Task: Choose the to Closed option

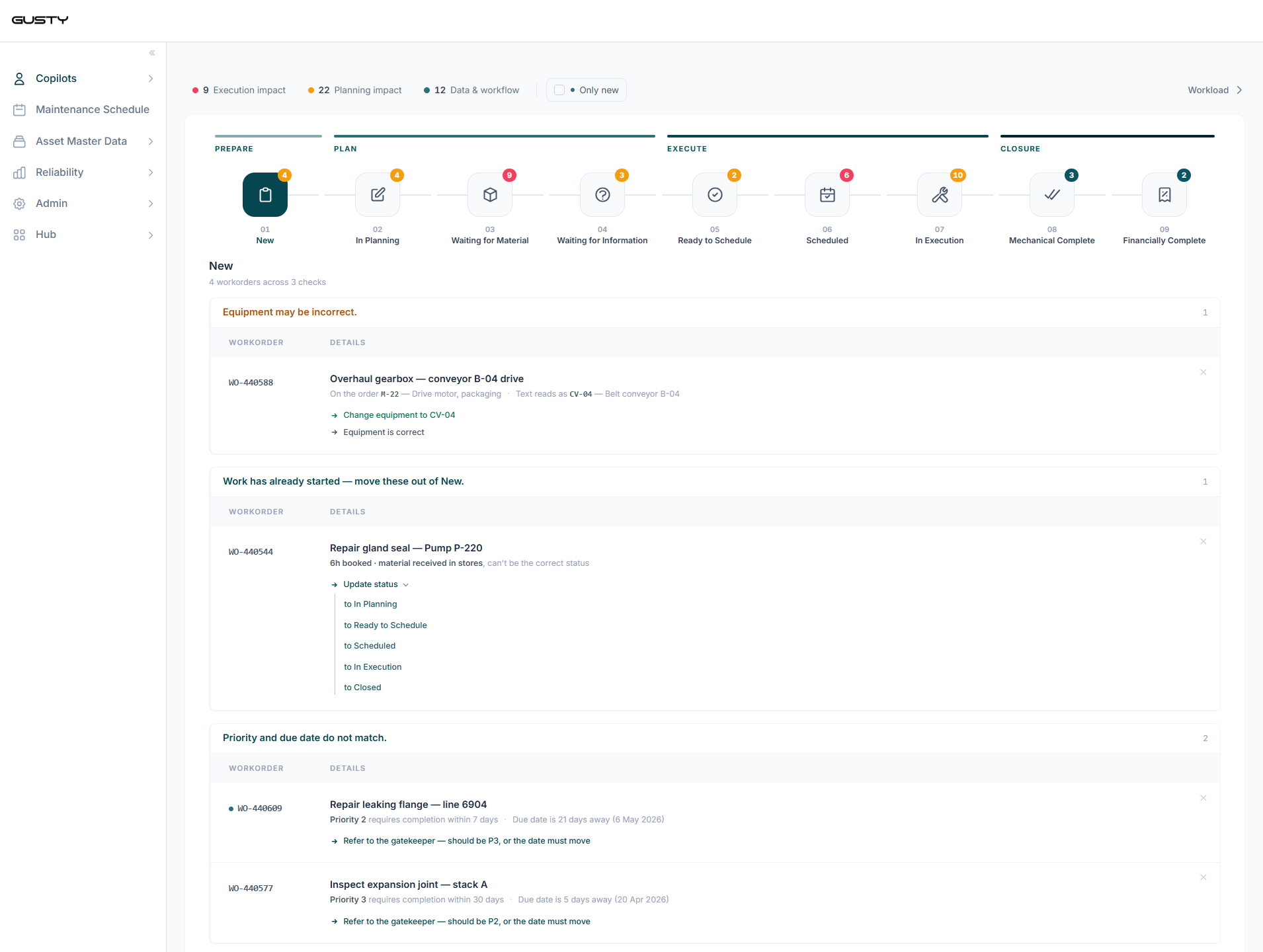Action: click(362, 688)
